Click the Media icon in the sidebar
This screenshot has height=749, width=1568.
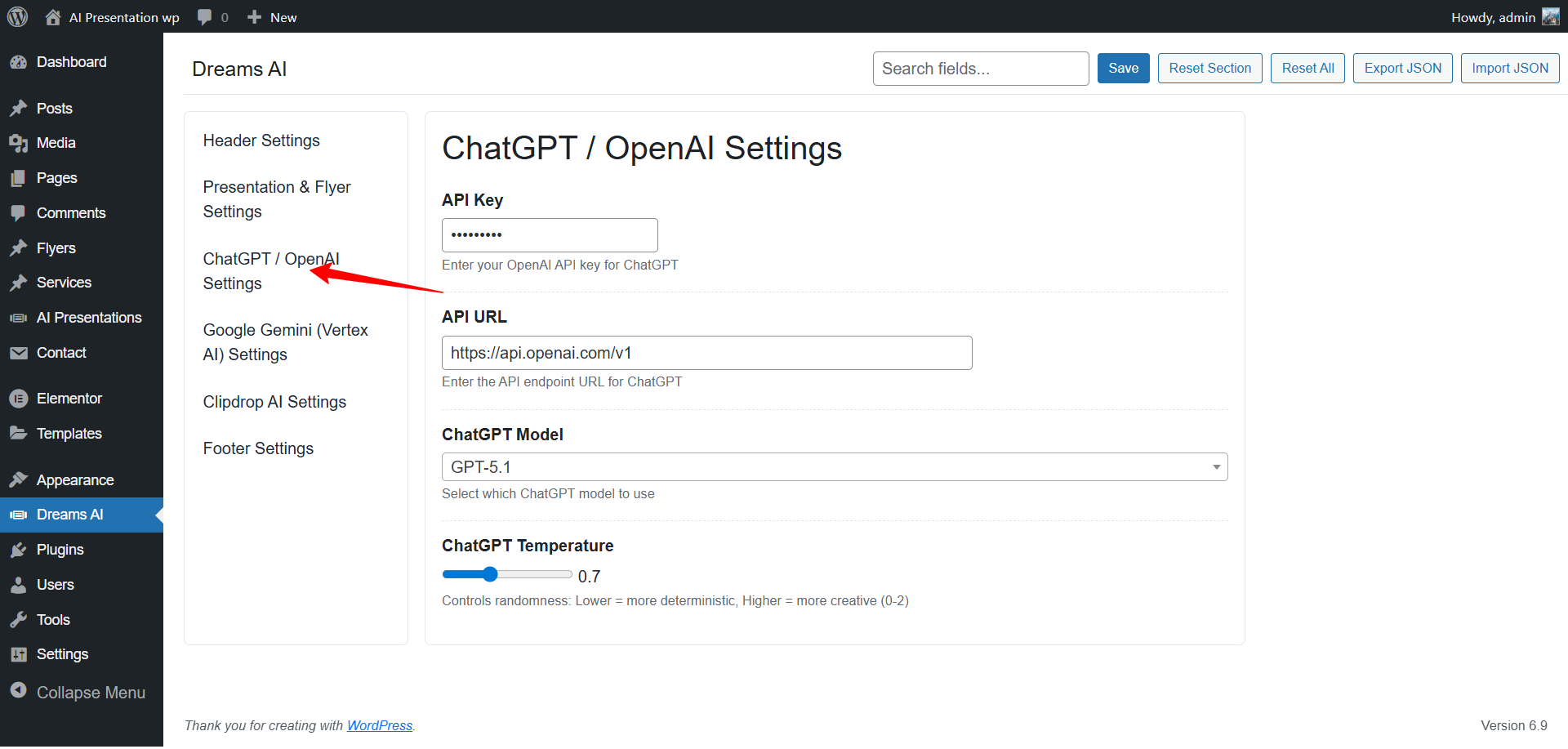coord(19,143)
